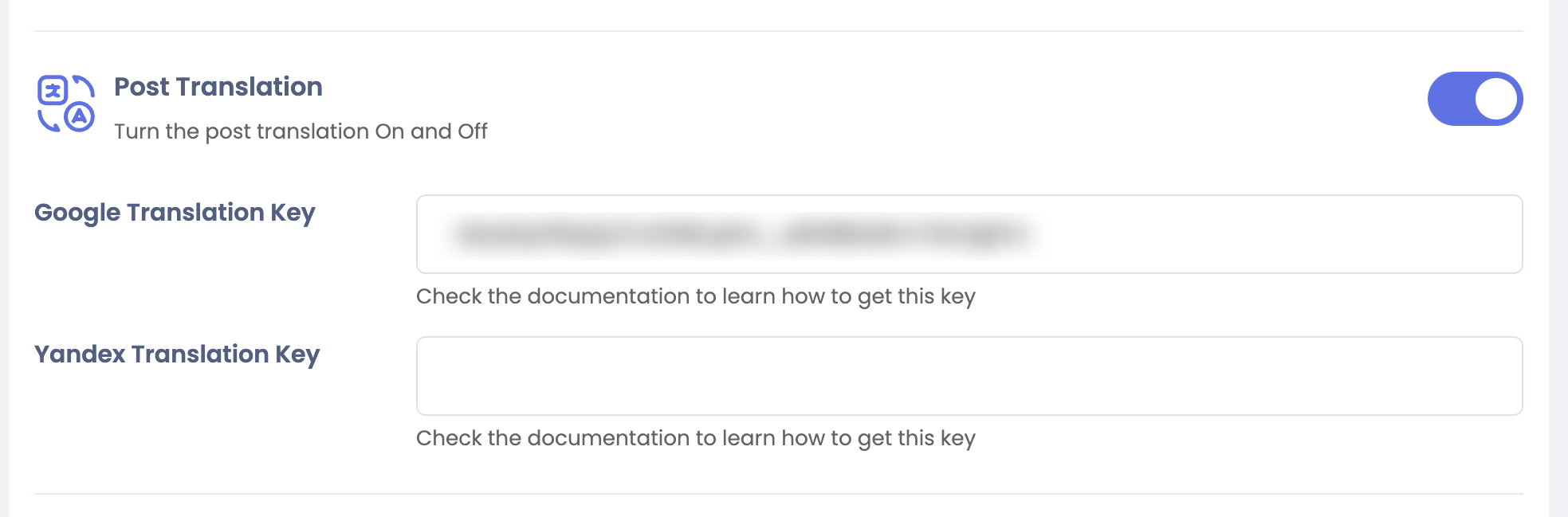Click the circled letter A in the translation icon
Screen dimensions: 1568x517
pyautogui.click(x=79, y=117)
